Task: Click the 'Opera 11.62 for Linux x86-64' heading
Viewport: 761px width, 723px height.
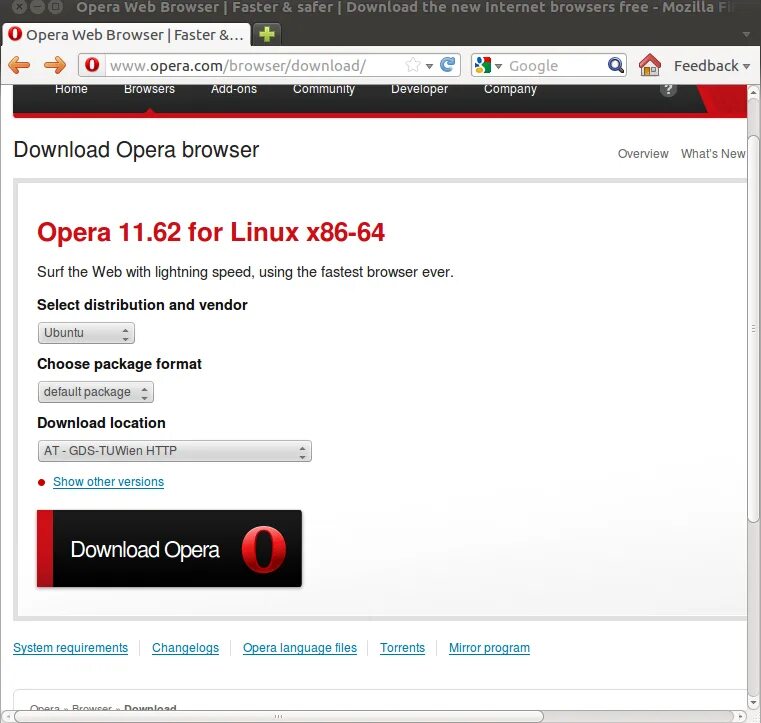Action: (211, 232)
